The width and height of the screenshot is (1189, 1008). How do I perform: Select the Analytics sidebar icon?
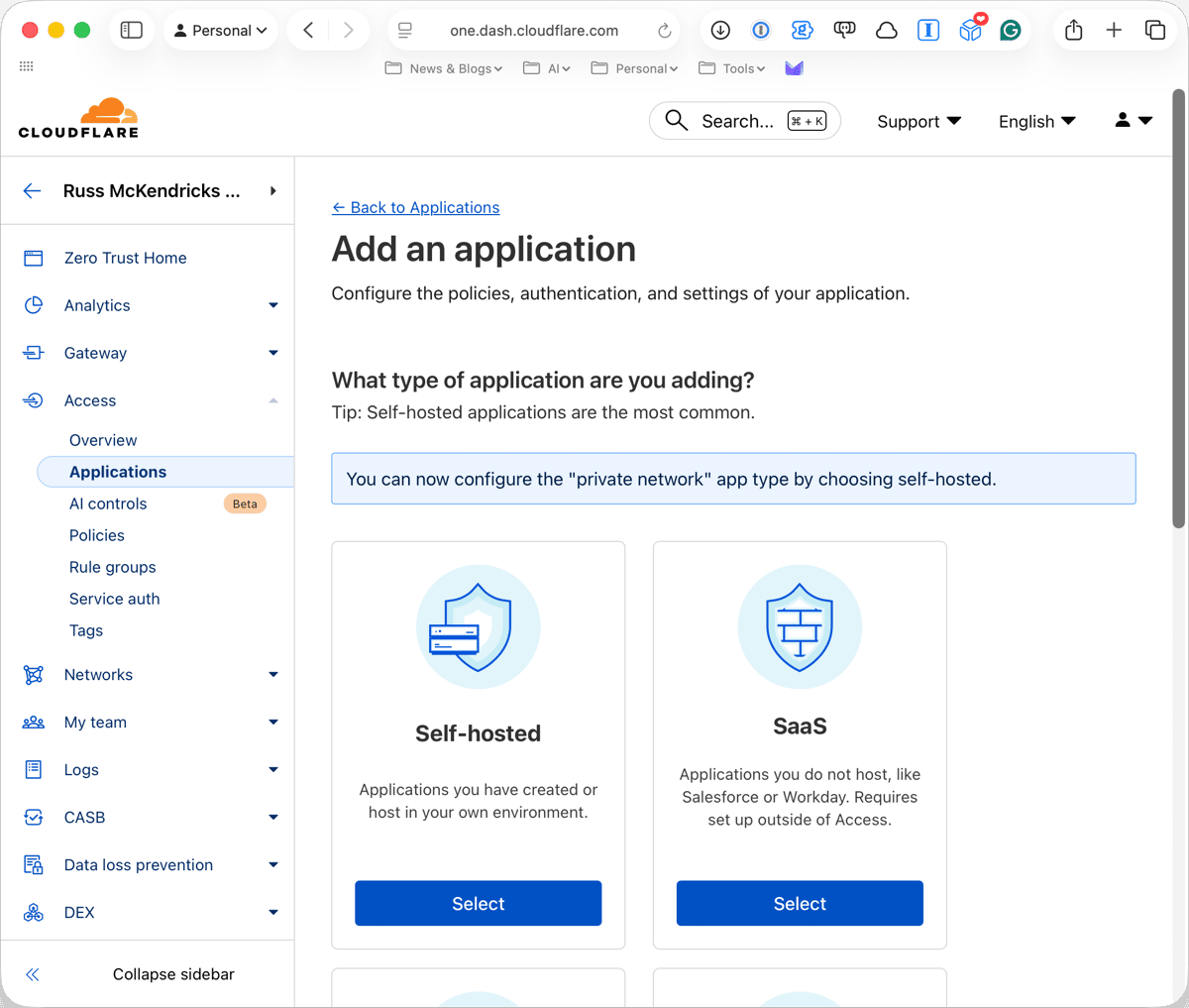point(33,305)
